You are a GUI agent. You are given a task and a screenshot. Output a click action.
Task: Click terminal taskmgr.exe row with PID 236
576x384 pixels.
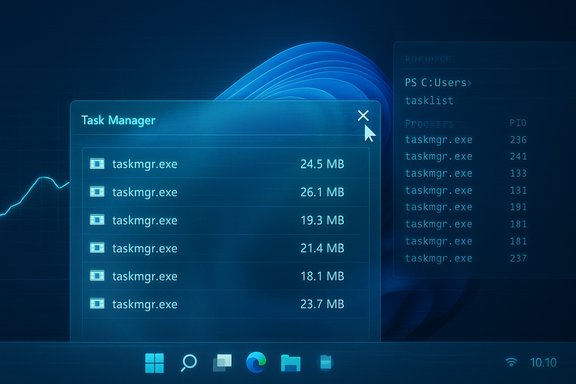click(466, 140)
